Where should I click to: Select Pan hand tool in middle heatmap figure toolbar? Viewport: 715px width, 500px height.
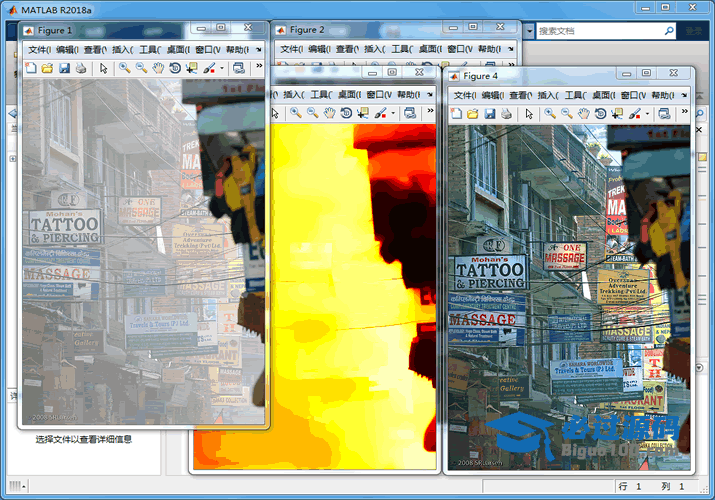coord(329,113)
